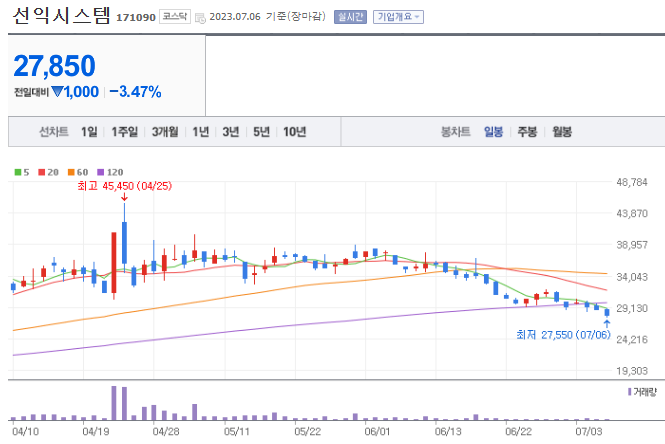This screenshot has width=665, height=444.
Task: Click the 07/03 date axis label
Action: tap(589, 432)
